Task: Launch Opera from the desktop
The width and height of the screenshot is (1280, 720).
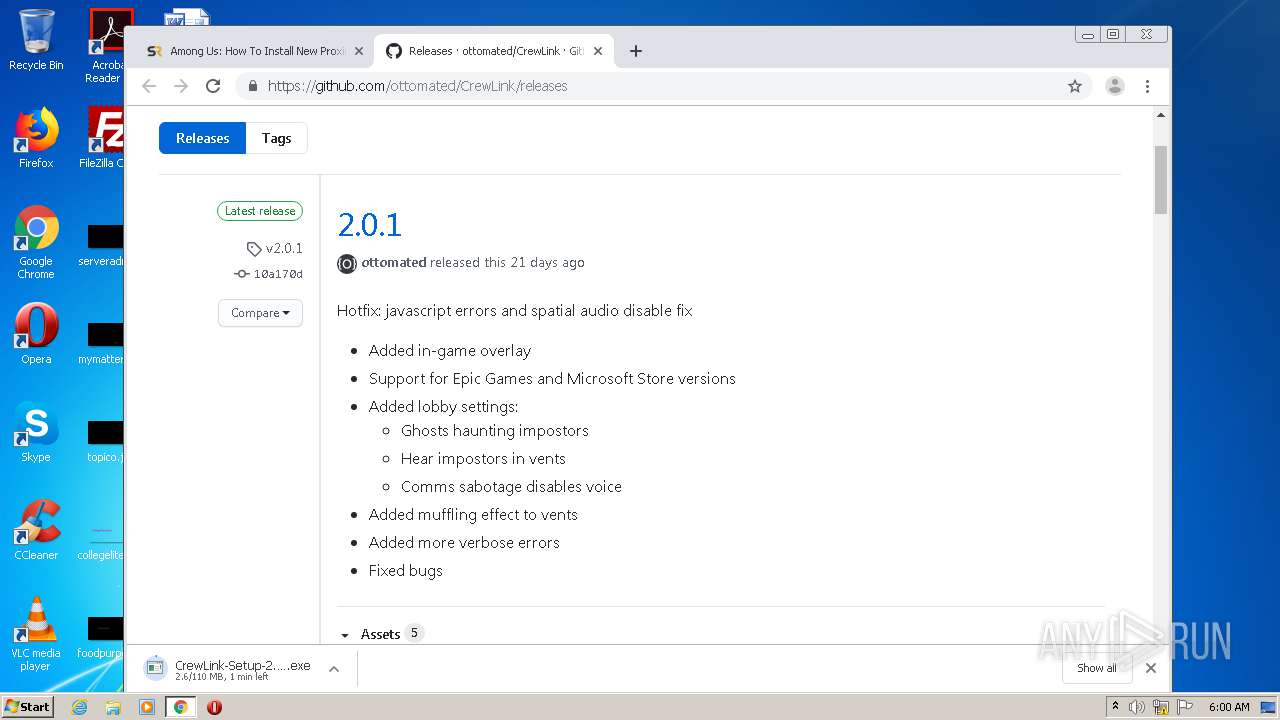Action: pyautogui.click(x=36, y=334)
